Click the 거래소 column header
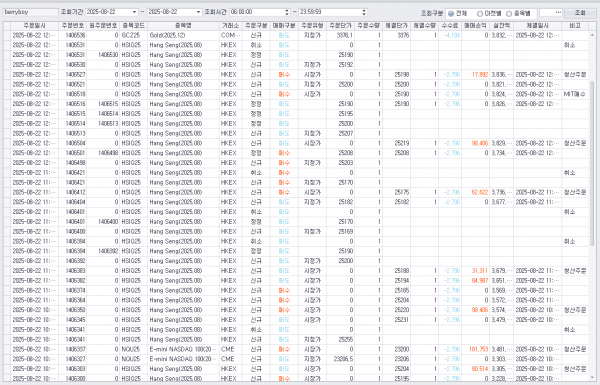600x385 pixels. click(x=230, y=26)
